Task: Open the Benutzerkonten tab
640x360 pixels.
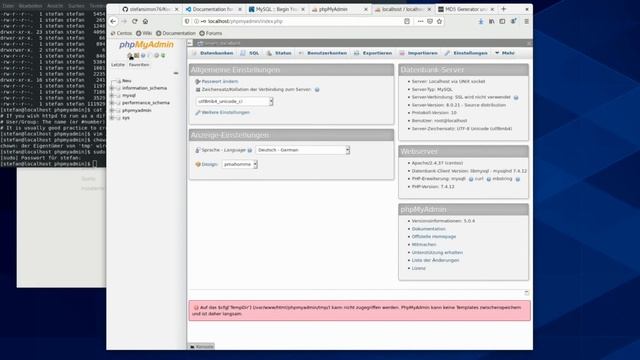Action: (322, 53)
